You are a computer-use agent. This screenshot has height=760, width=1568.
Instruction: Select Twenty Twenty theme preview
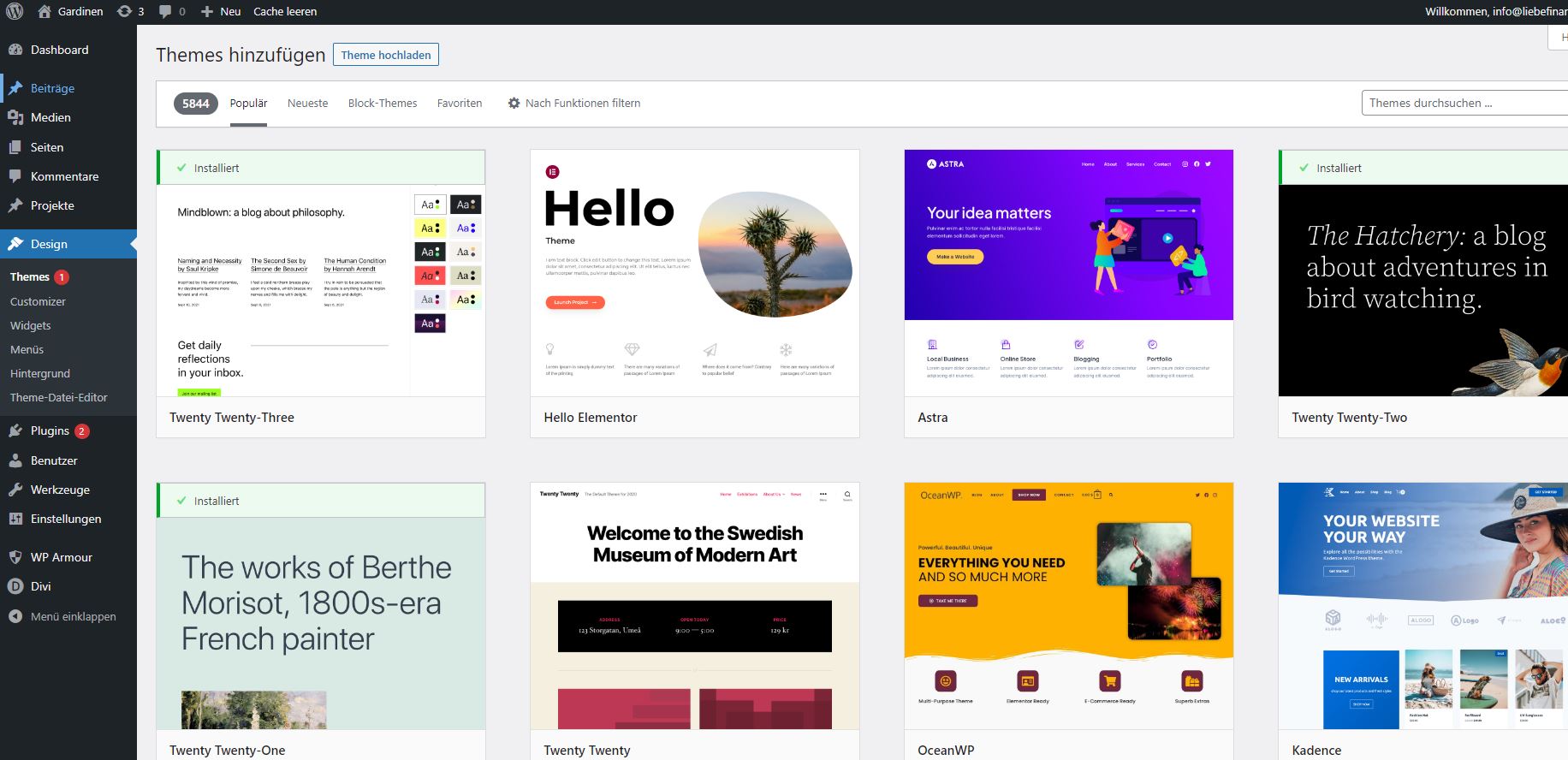point(695,606)
